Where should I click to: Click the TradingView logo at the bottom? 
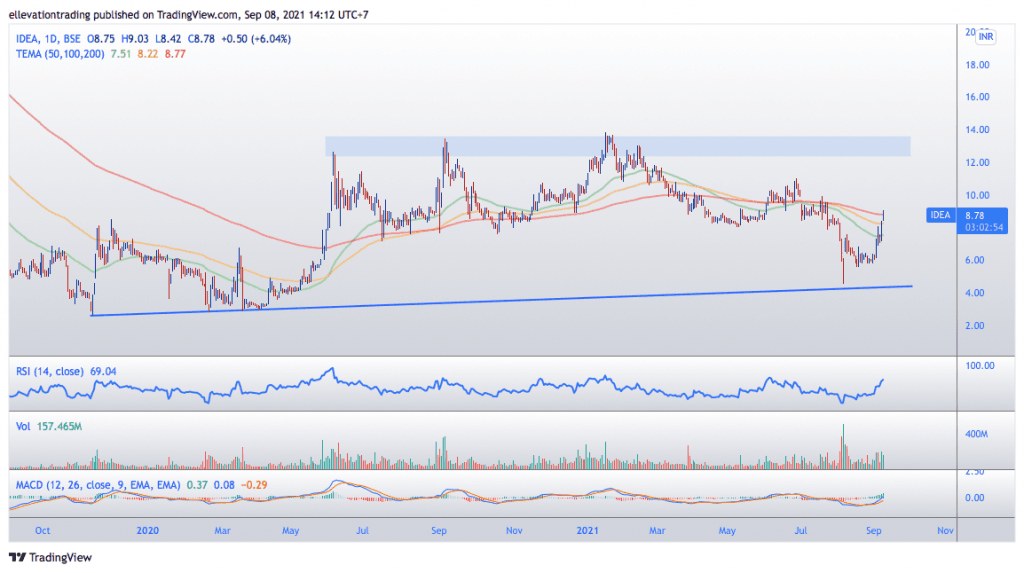coord(50,557)
